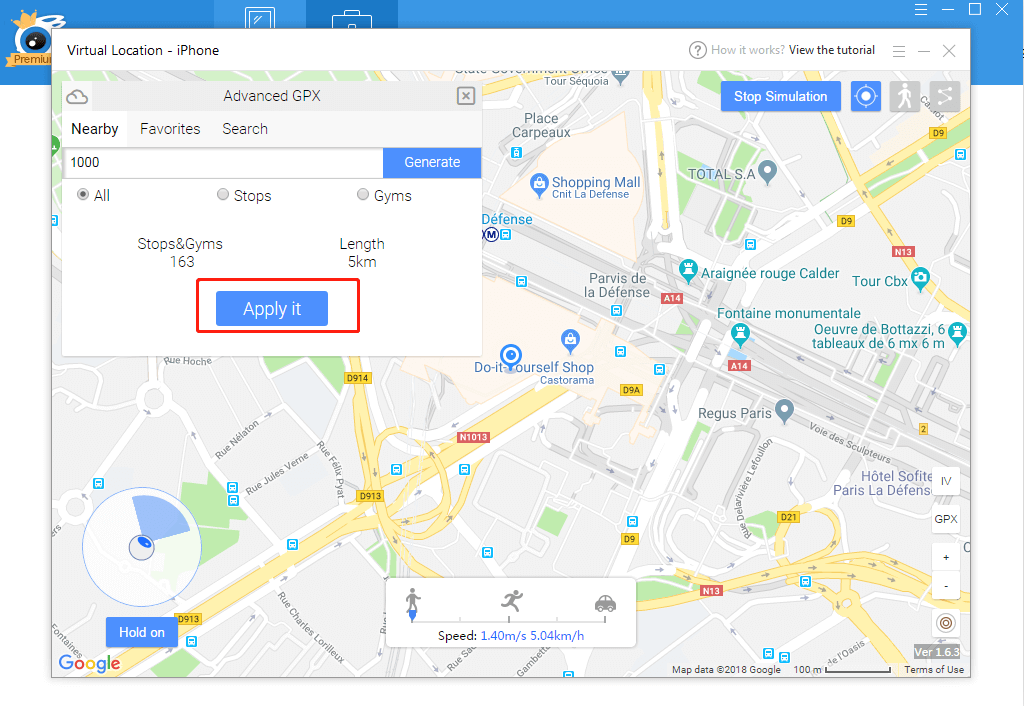Zoom in the map with plus button
1024x706 pixels.
pyautogui.click(x=946, y=557)
